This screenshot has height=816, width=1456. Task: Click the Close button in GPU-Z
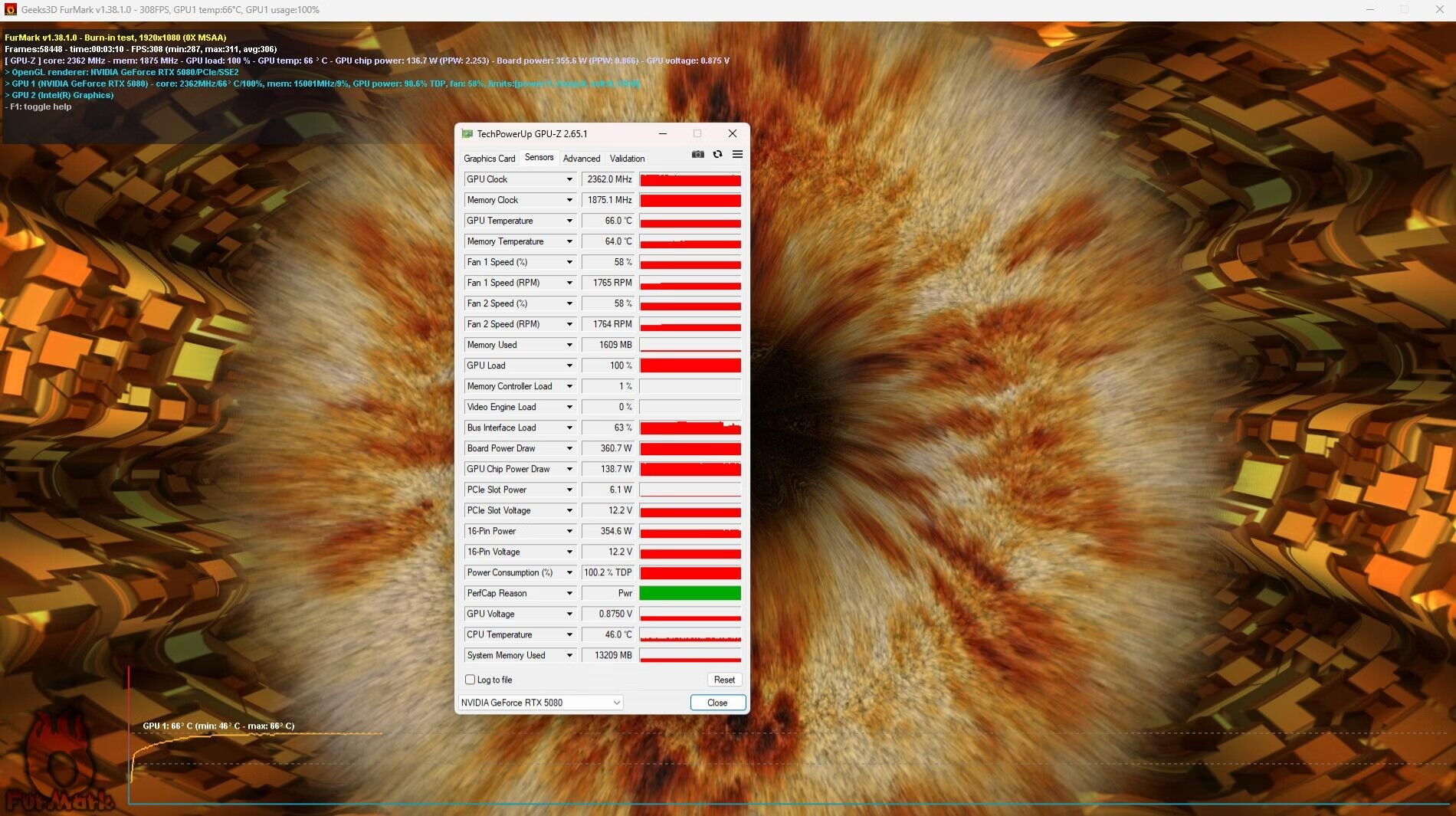click(717, 703)
